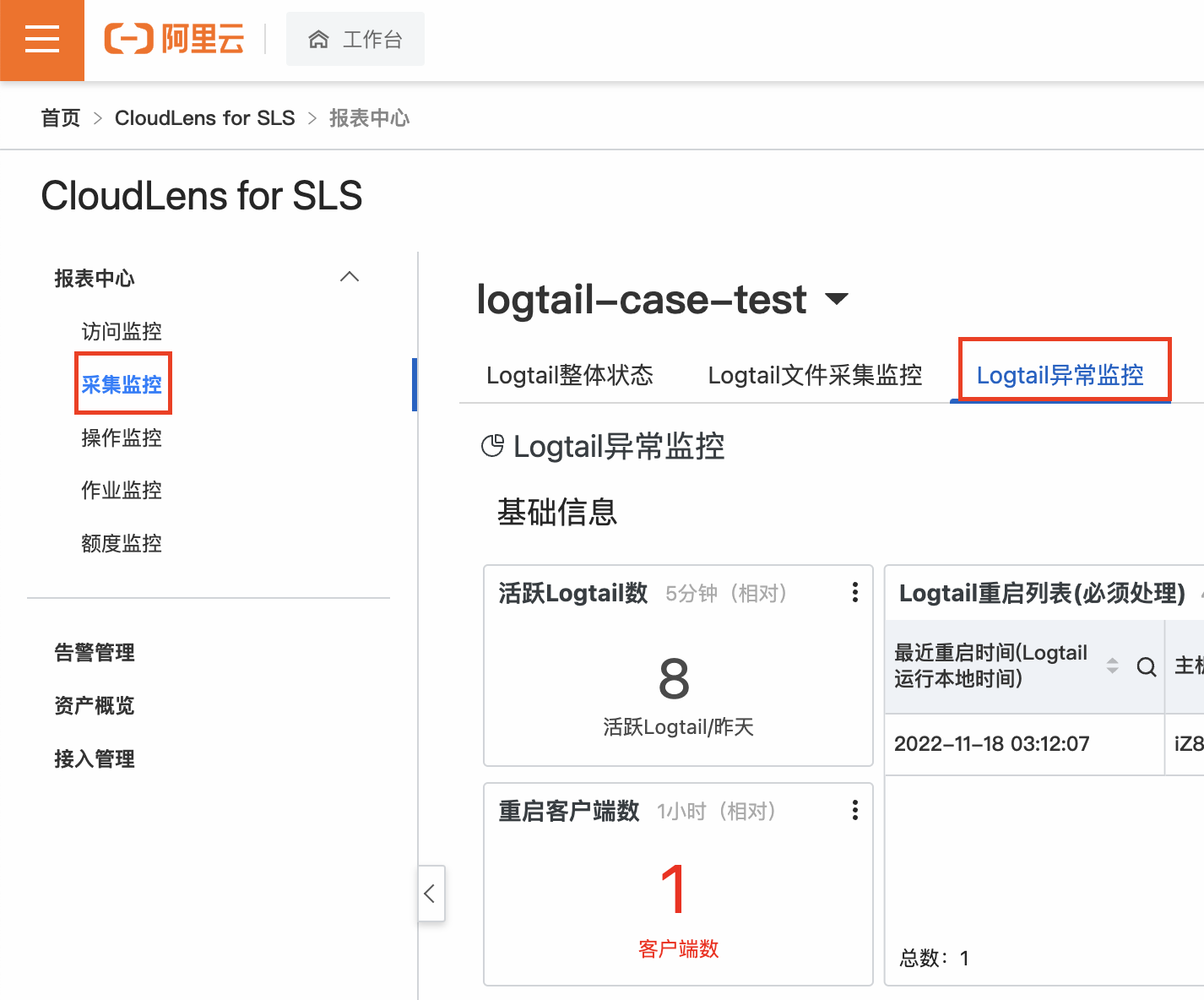Screen dimensions: 1204x1000
Task: Open the orange hamburger menu
Action: (42, 40)
